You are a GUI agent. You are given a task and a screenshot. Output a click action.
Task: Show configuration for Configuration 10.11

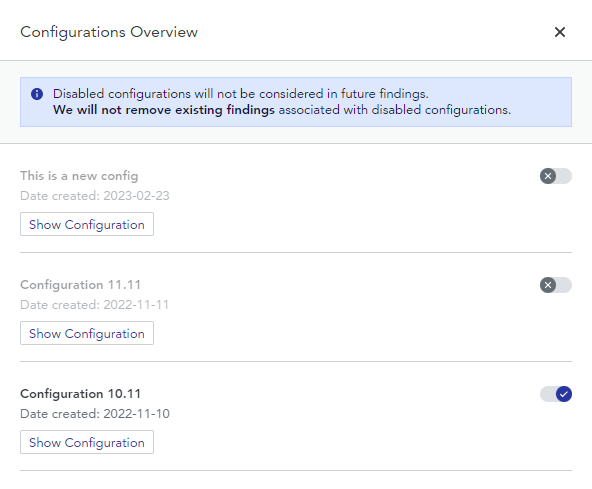[87, 442]
